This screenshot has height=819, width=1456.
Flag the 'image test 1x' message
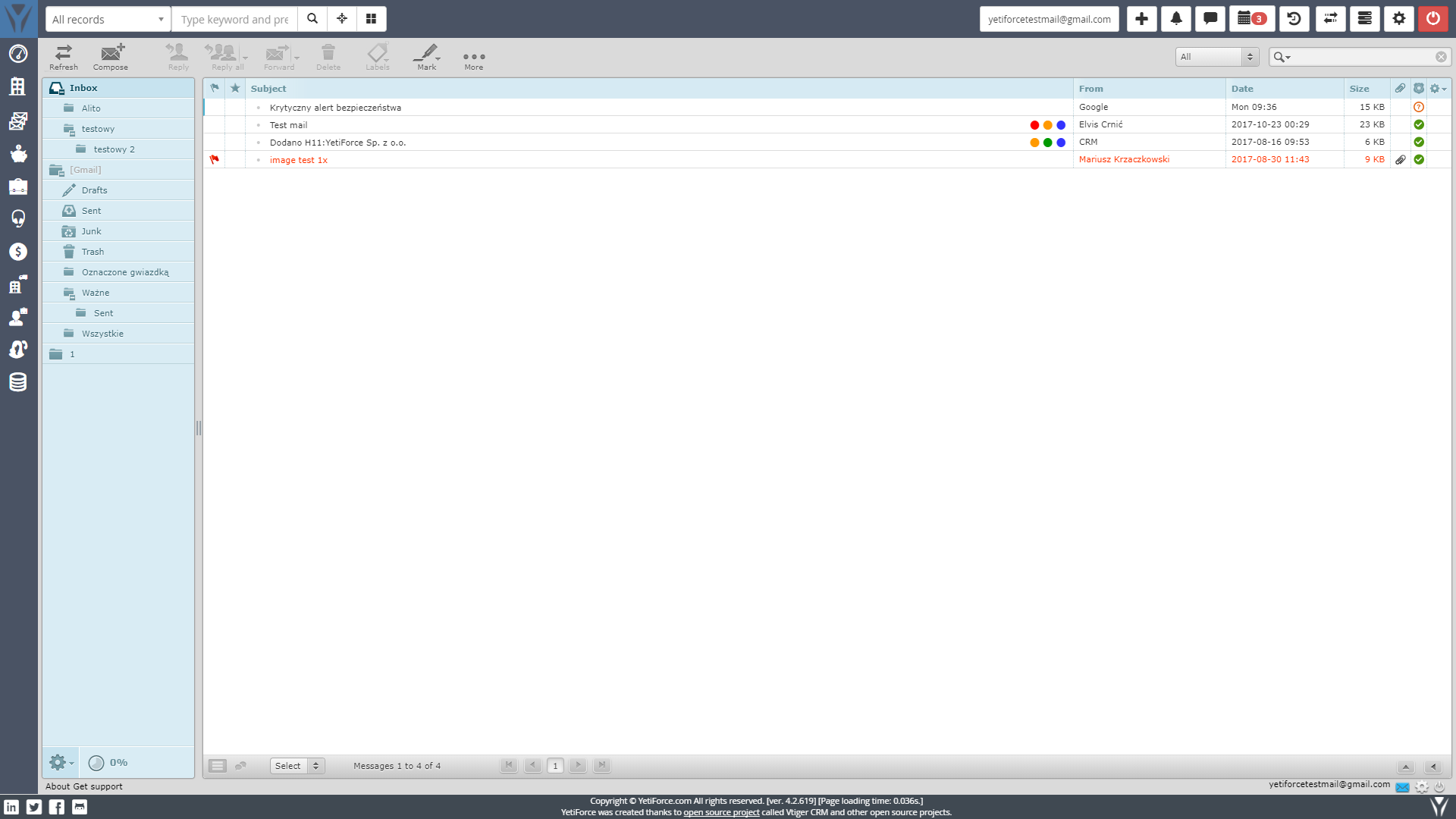point(215,159)
